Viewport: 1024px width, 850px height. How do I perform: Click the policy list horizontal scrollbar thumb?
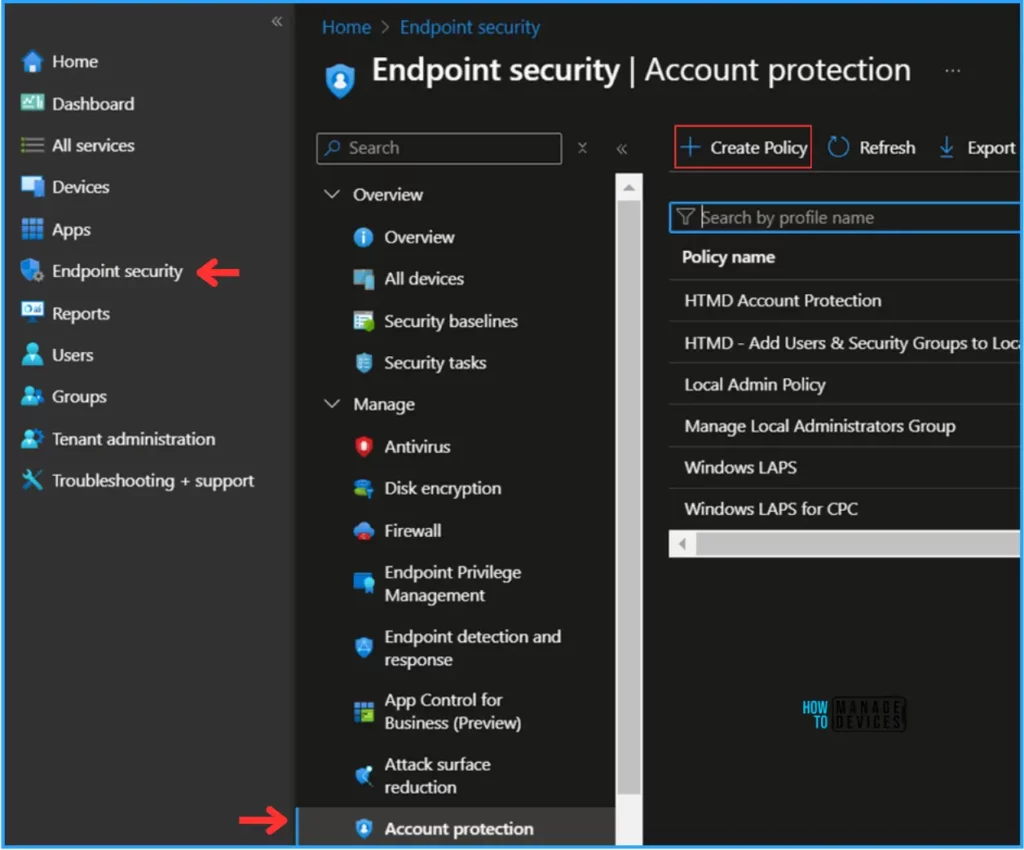(857, 543)
